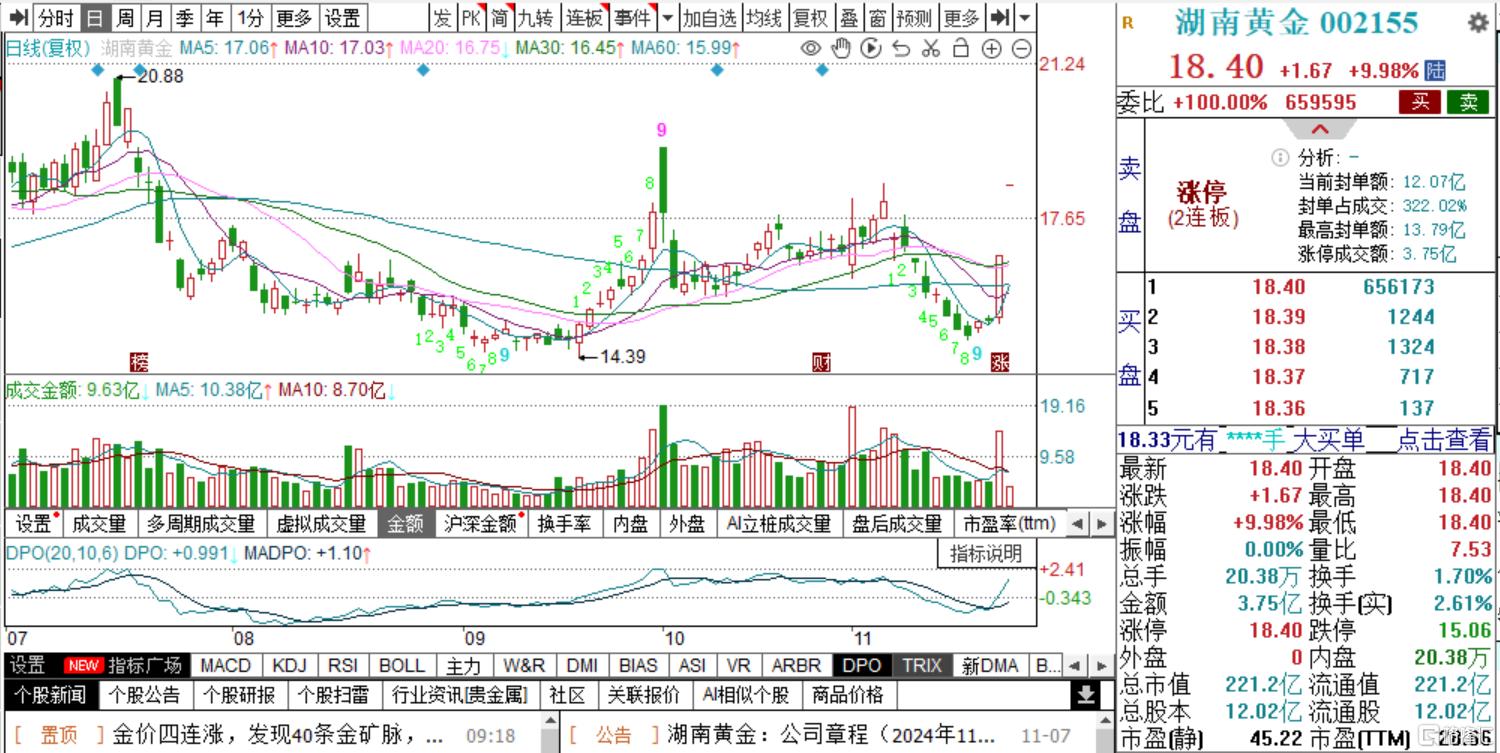1500x753 pixels.
Task: Click the 榜 marker on the chart
Action: click(x=138, y=362)
